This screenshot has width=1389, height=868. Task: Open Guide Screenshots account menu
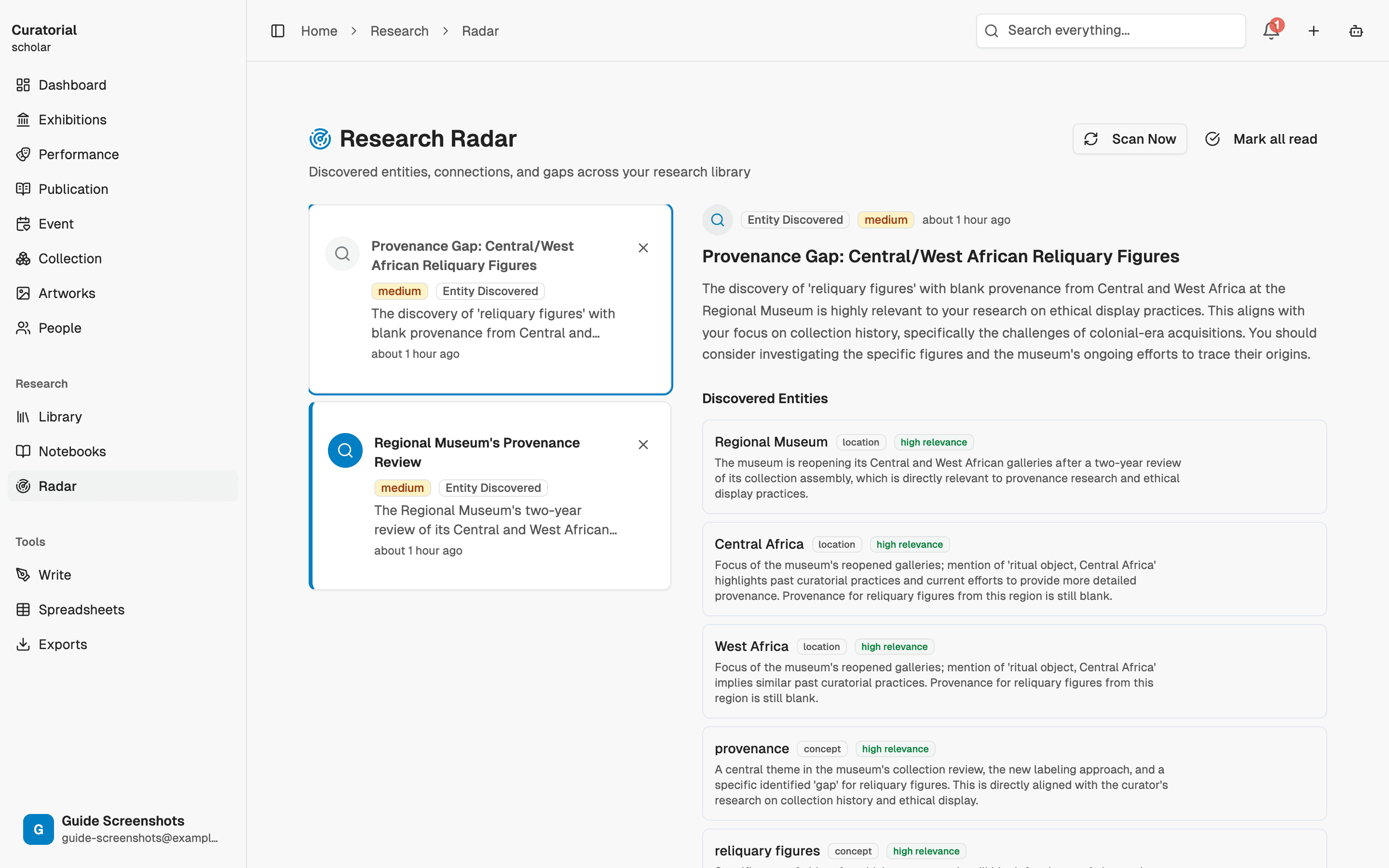123,829
